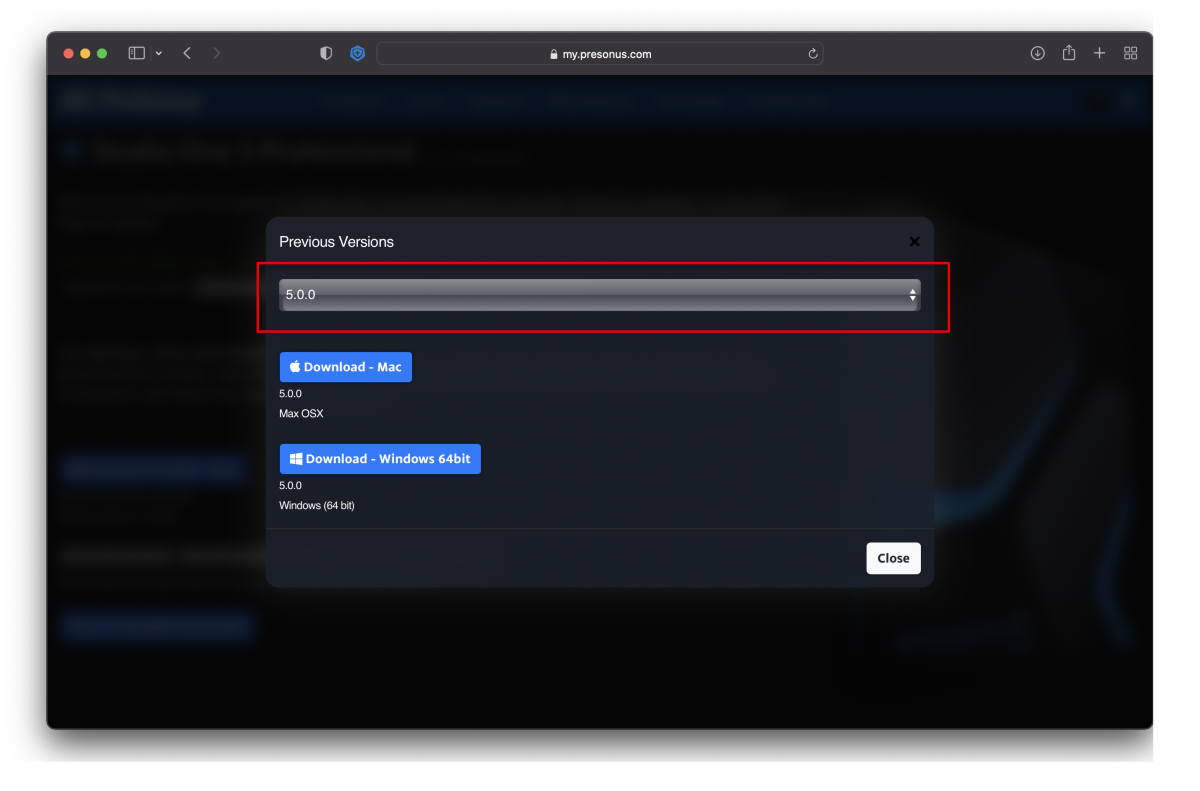Click the 'Max OSX' label text
The image size is (1200, 791).
pos(301,414)
